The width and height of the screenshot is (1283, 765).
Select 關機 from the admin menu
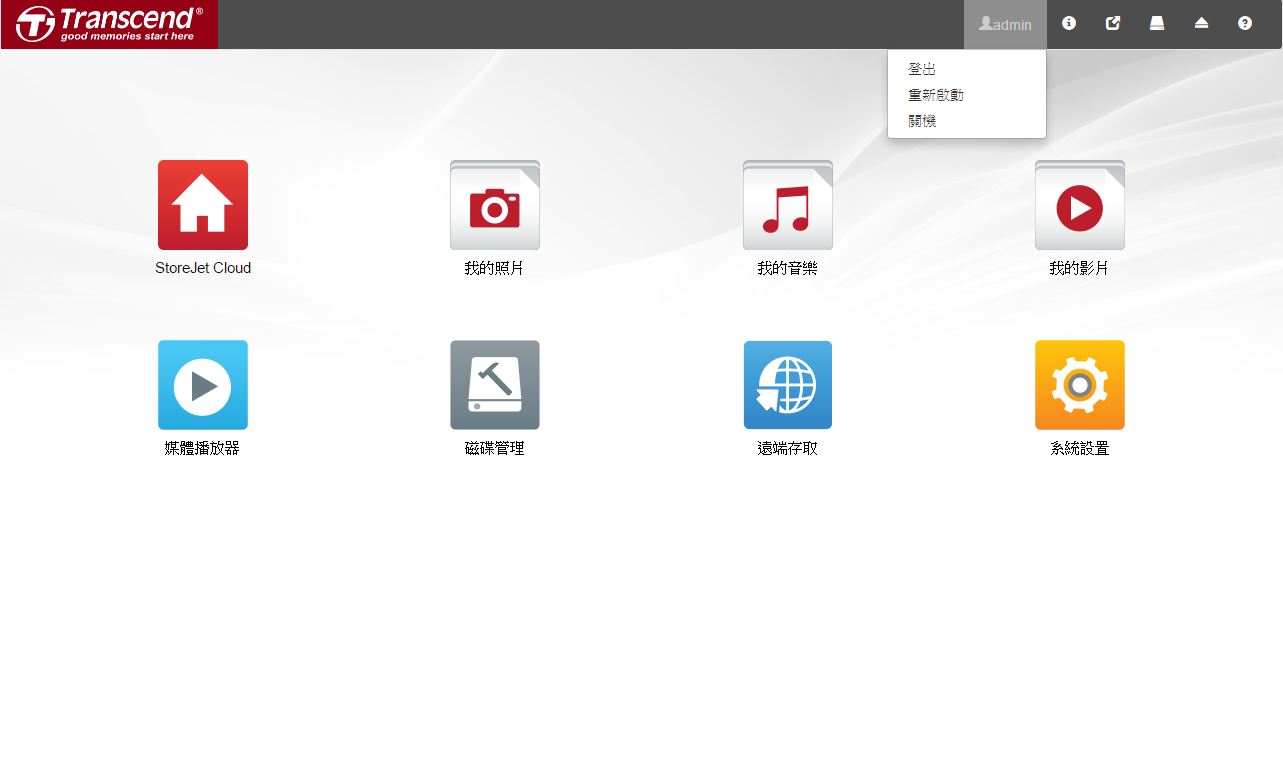point(922,121)
